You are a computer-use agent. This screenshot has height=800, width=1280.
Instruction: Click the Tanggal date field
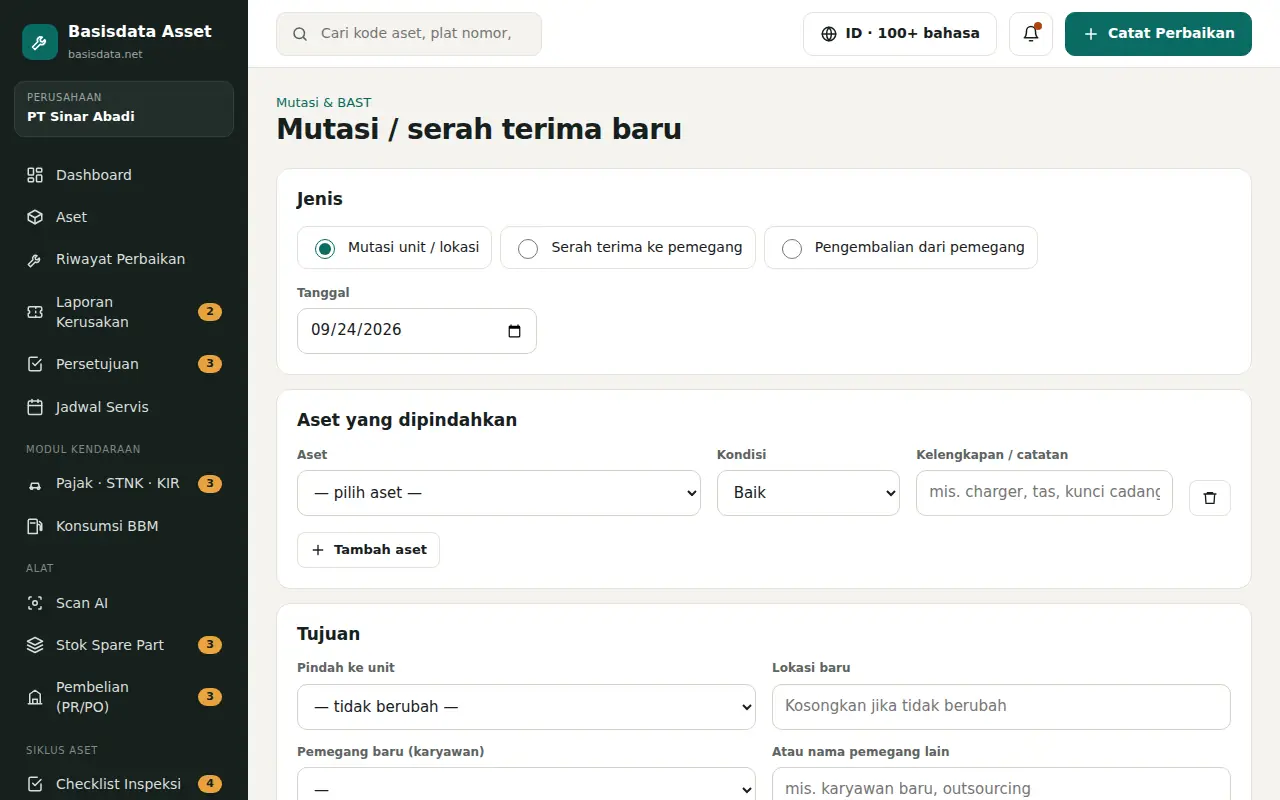[417, 331]
